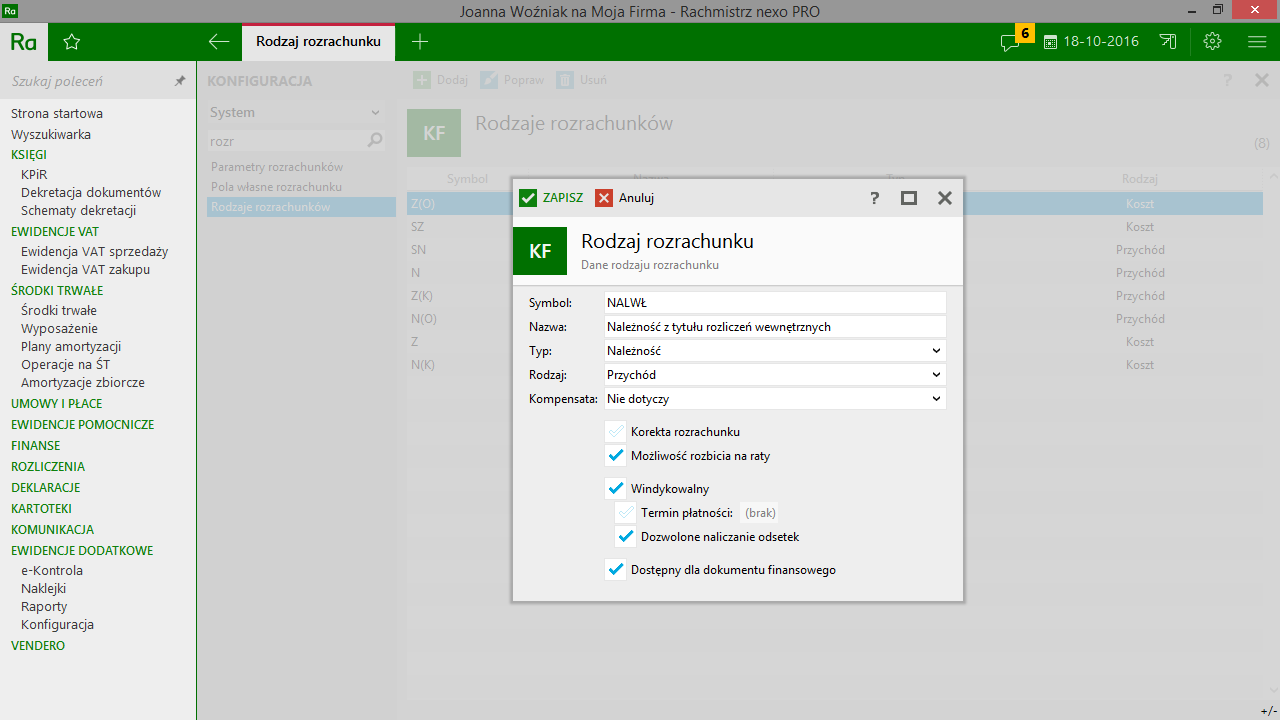This screenshot has height=720, width=1280.
Task: Open the Typ dropdown showing Należność
Action: pos(774,351)
